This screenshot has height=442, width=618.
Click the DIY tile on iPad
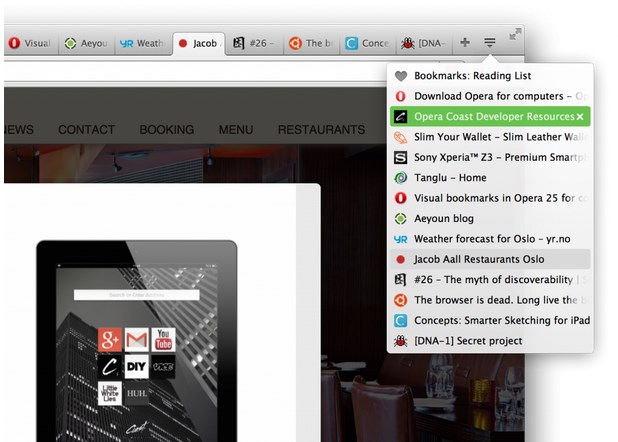[136, 366]
